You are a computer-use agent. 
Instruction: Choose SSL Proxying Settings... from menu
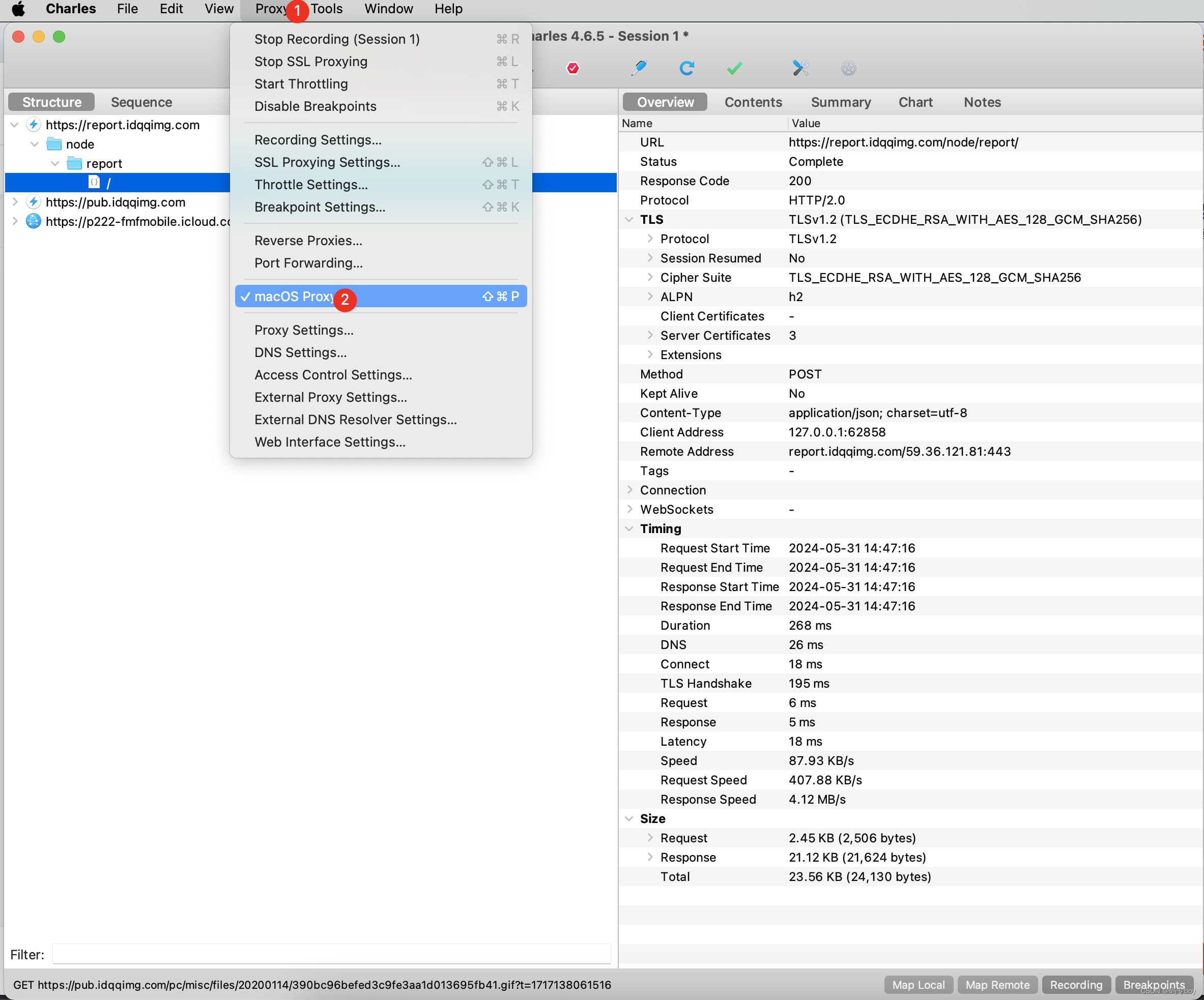click(x=327, y=162)
